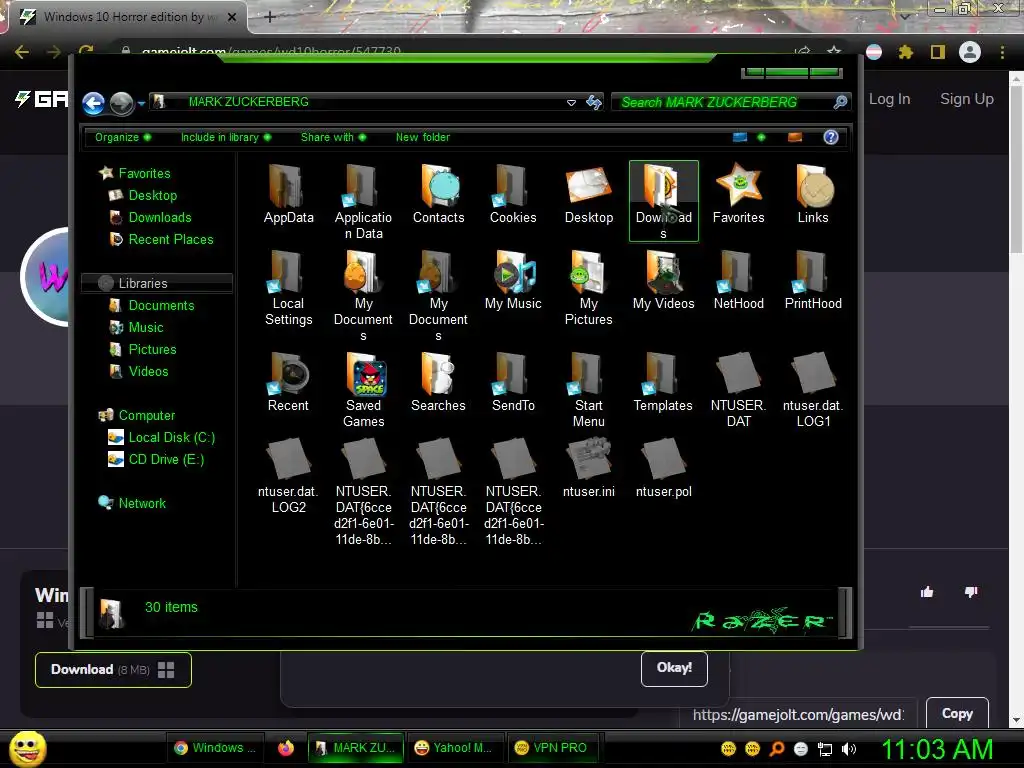Select Recent Places in the sidebar
1024x768 pixels.
pyautogui.click(x=161, y=239)
